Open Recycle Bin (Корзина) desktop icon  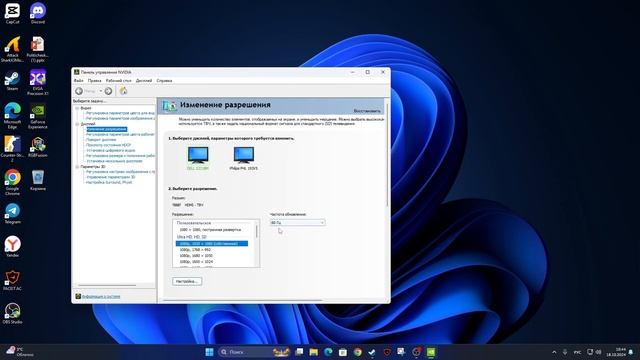pyautogui.click(x=38, y=180)
